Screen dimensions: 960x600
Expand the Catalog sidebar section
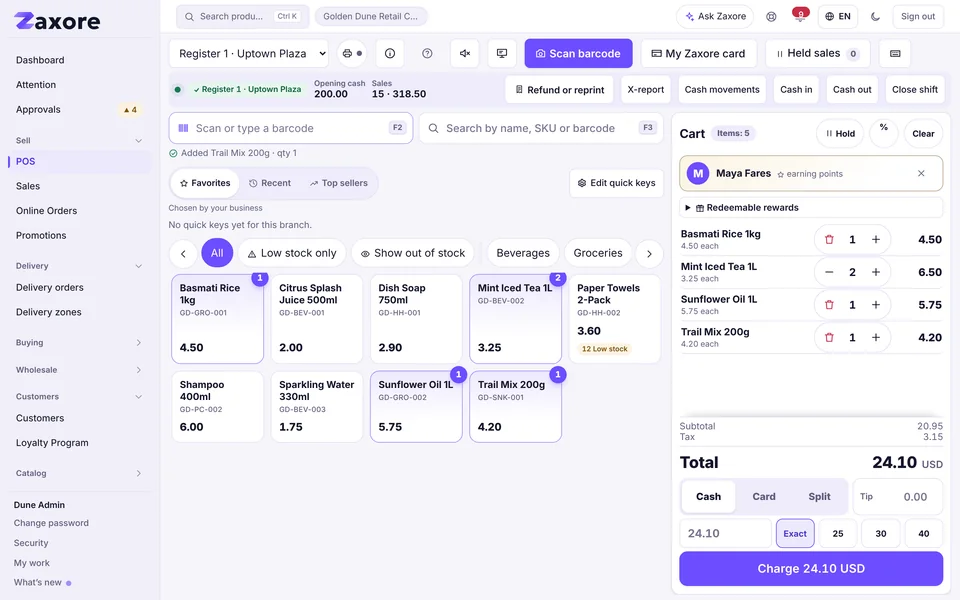pyautogui.click(x=78, y=473)
